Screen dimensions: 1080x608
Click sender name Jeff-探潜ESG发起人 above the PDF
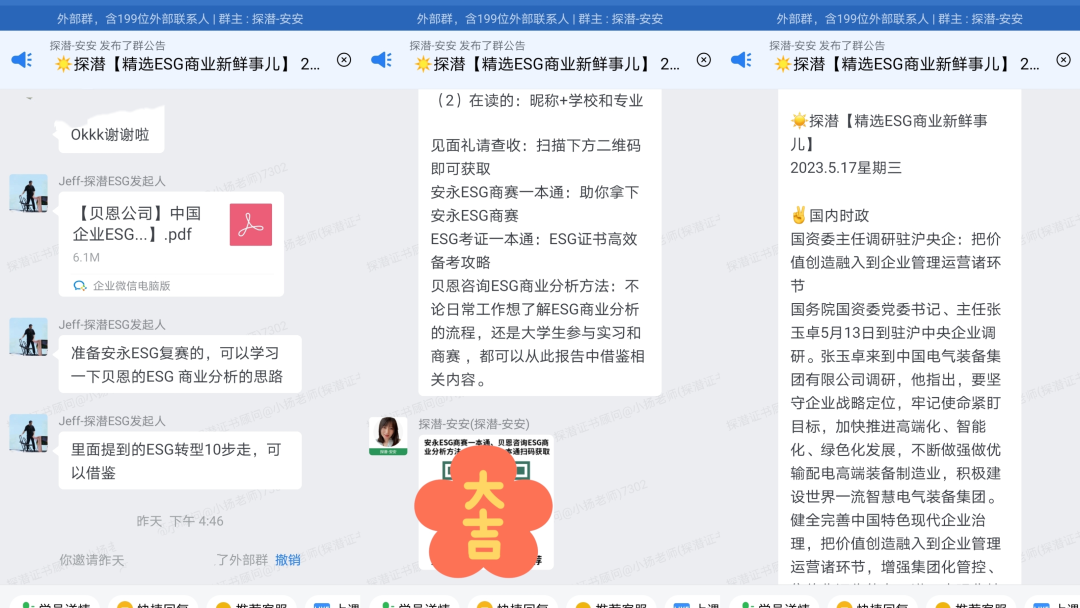pos(112,181)
